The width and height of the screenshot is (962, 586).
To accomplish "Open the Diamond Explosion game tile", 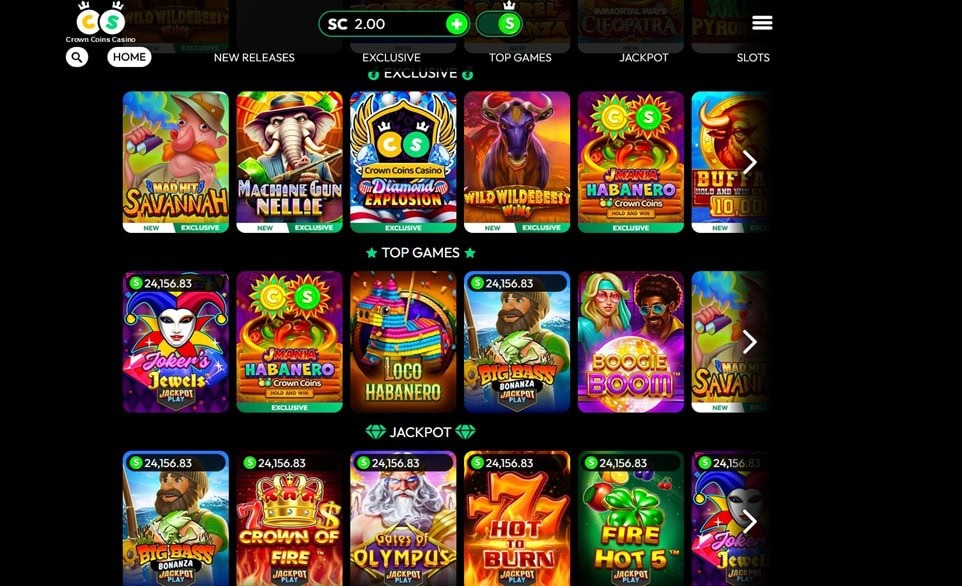I will 403,162.
